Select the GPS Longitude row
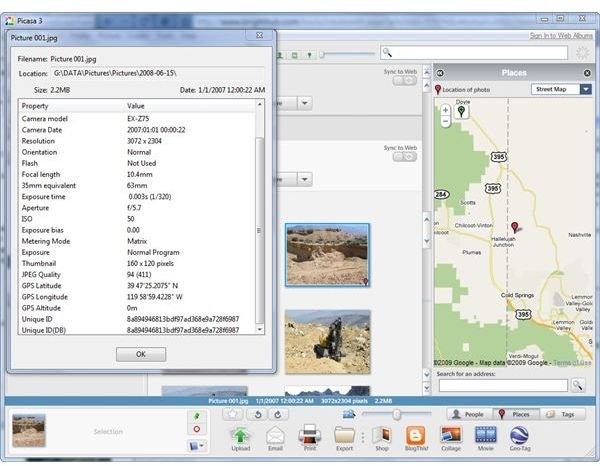This screenshot has width=600, height=466. click(x=137, y=297)
